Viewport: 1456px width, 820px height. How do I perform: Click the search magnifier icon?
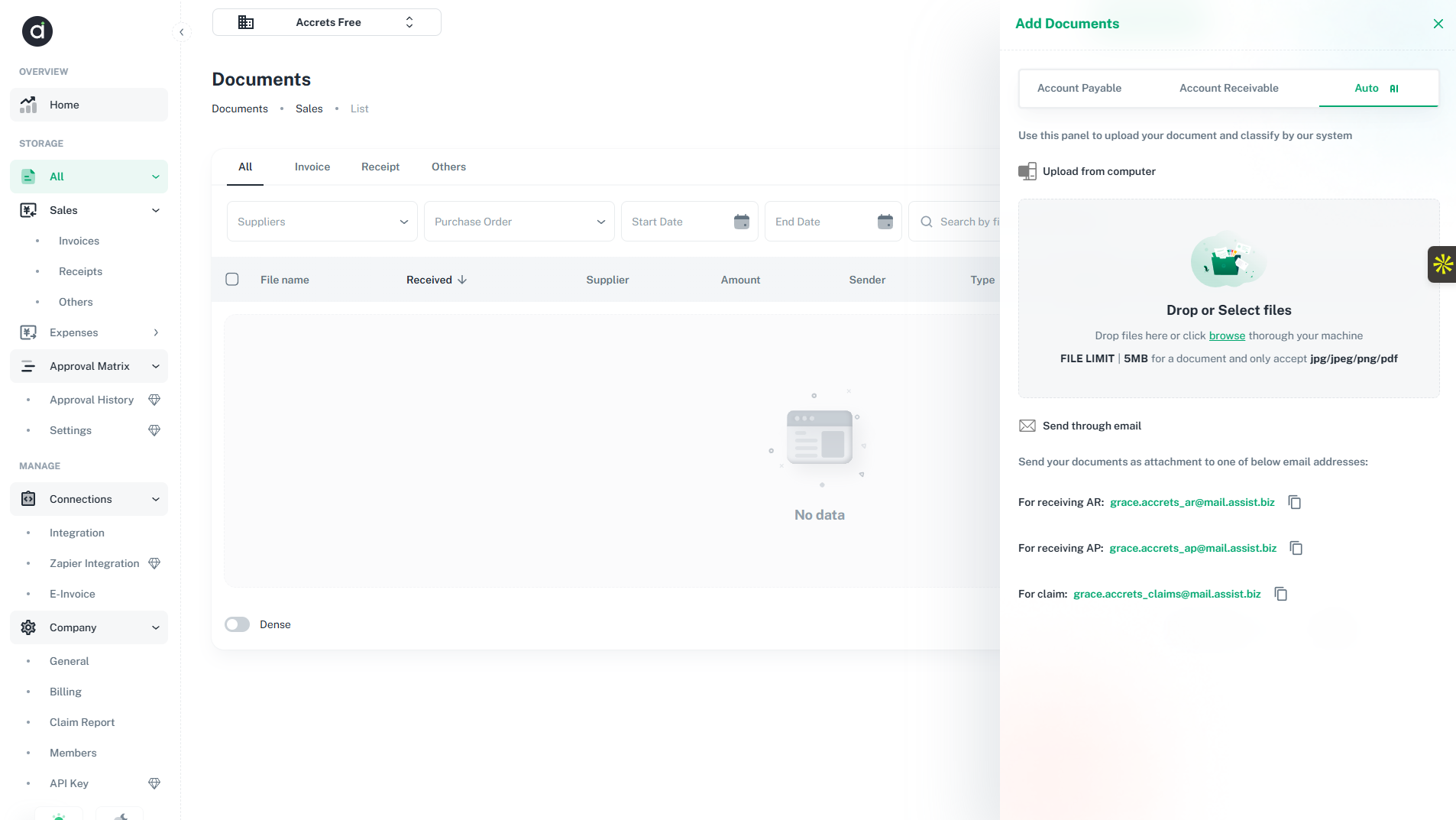tap(927, 222)
